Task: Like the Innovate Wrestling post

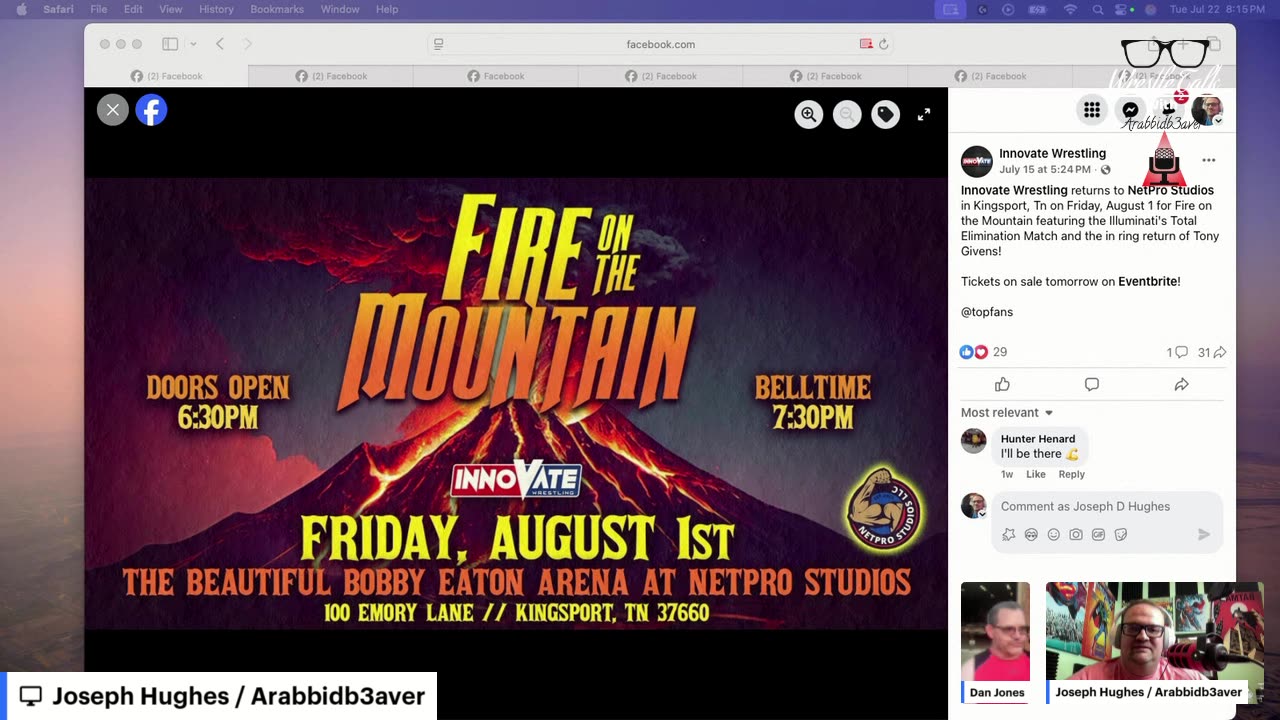Action: click(1002, 384)
